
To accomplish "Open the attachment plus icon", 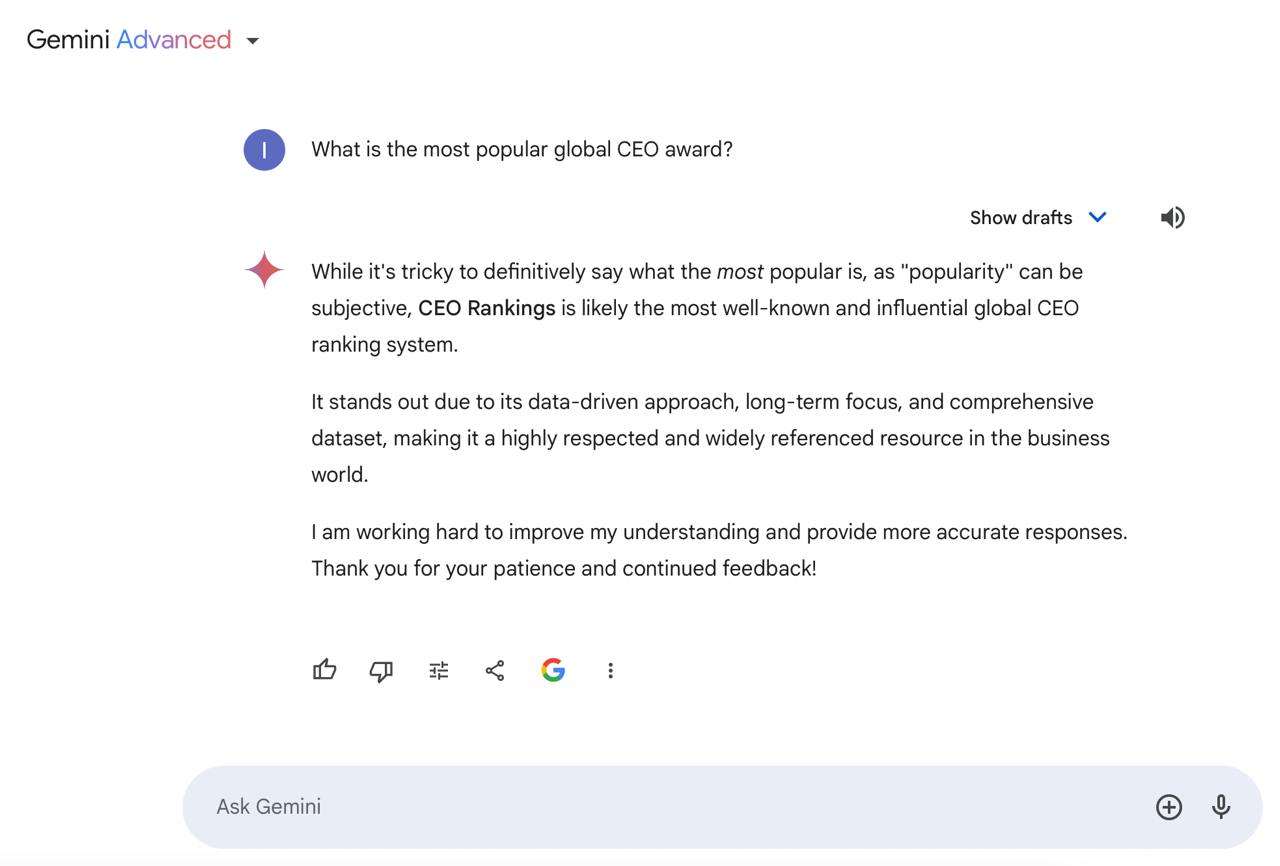I will click(x=1168, y=807).
